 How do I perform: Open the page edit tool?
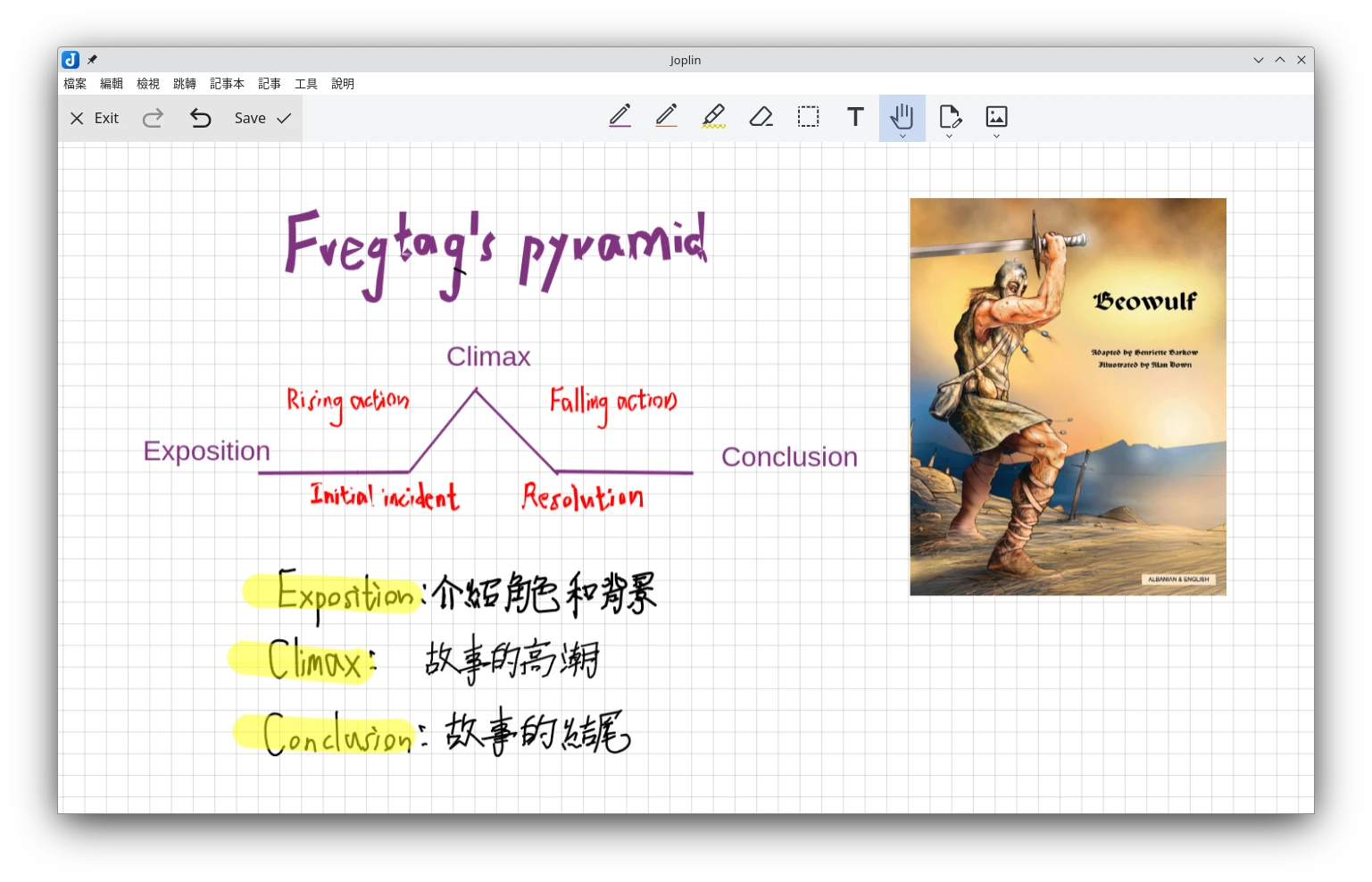pos(950,115)
